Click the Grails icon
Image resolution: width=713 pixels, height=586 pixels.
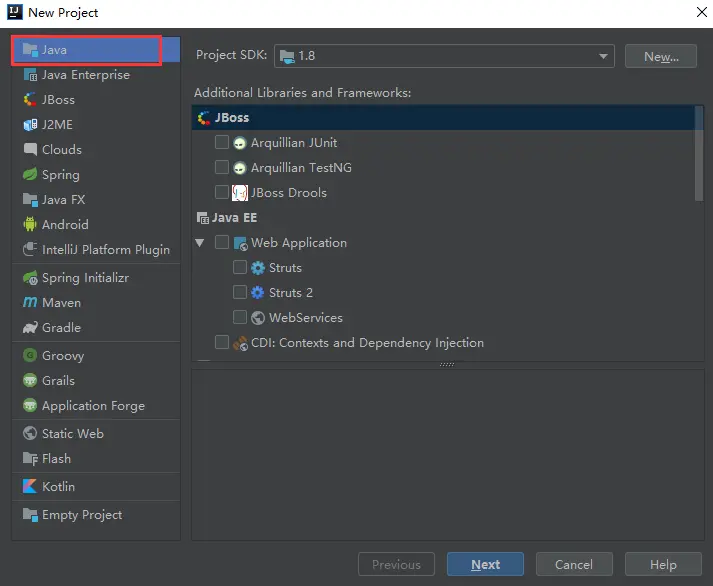click(30, 380)
